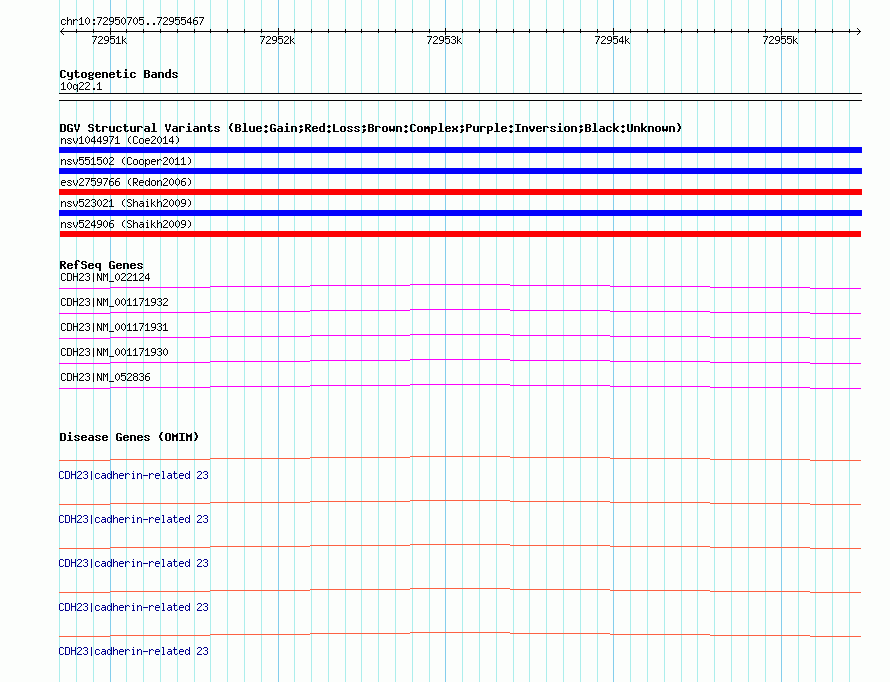
Task: Click the 72953k ruler tick label
Action: click(444, 40)
